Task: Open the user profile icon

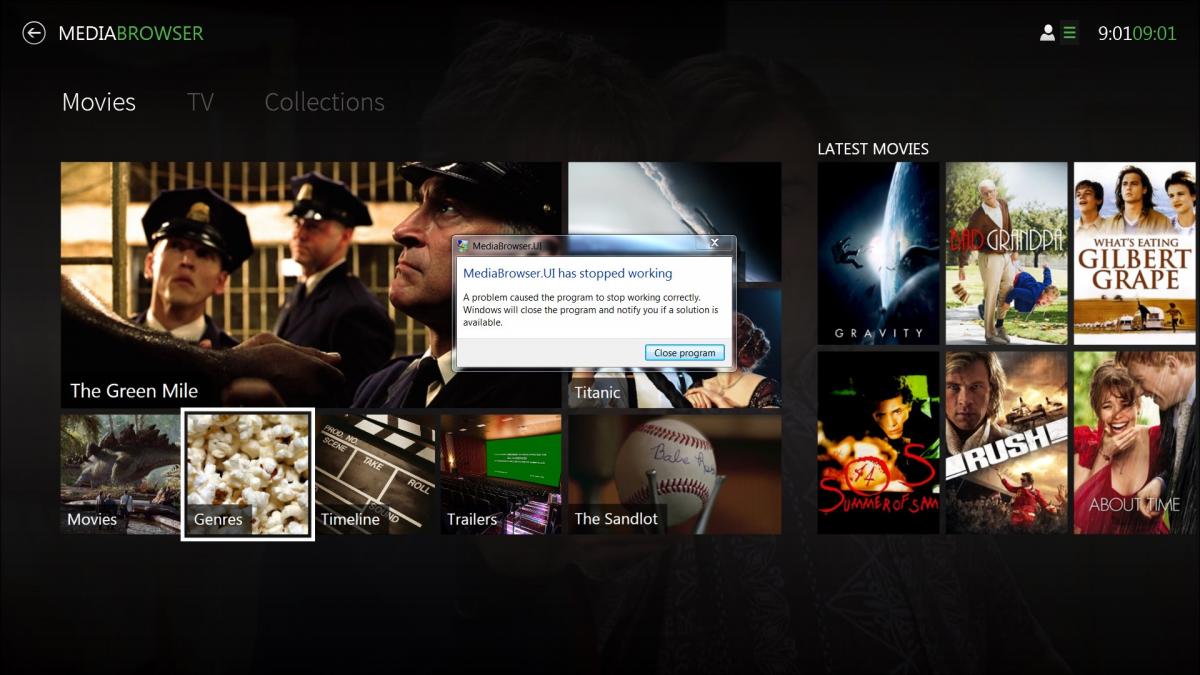Action: pos(1047,33)
